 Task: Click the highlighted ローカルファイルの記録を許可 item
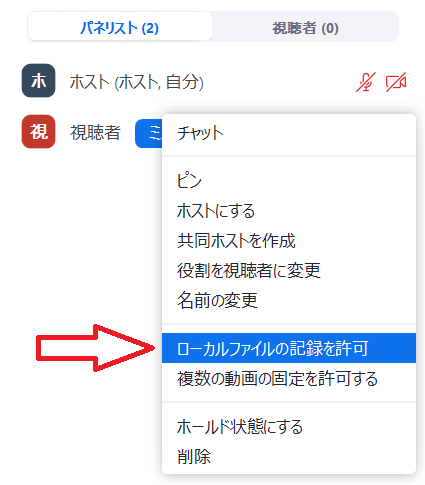click(289, 348)
